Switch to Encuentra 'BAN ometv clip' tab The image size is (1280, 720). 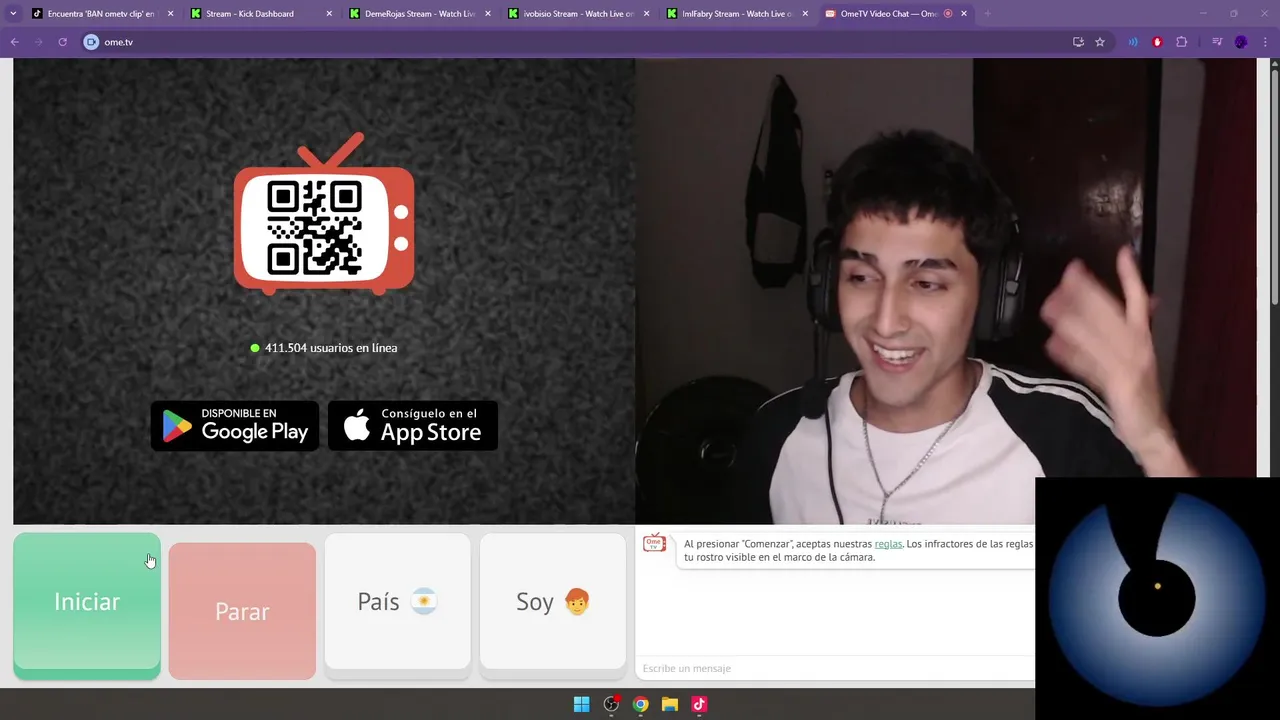coord(101,14)
